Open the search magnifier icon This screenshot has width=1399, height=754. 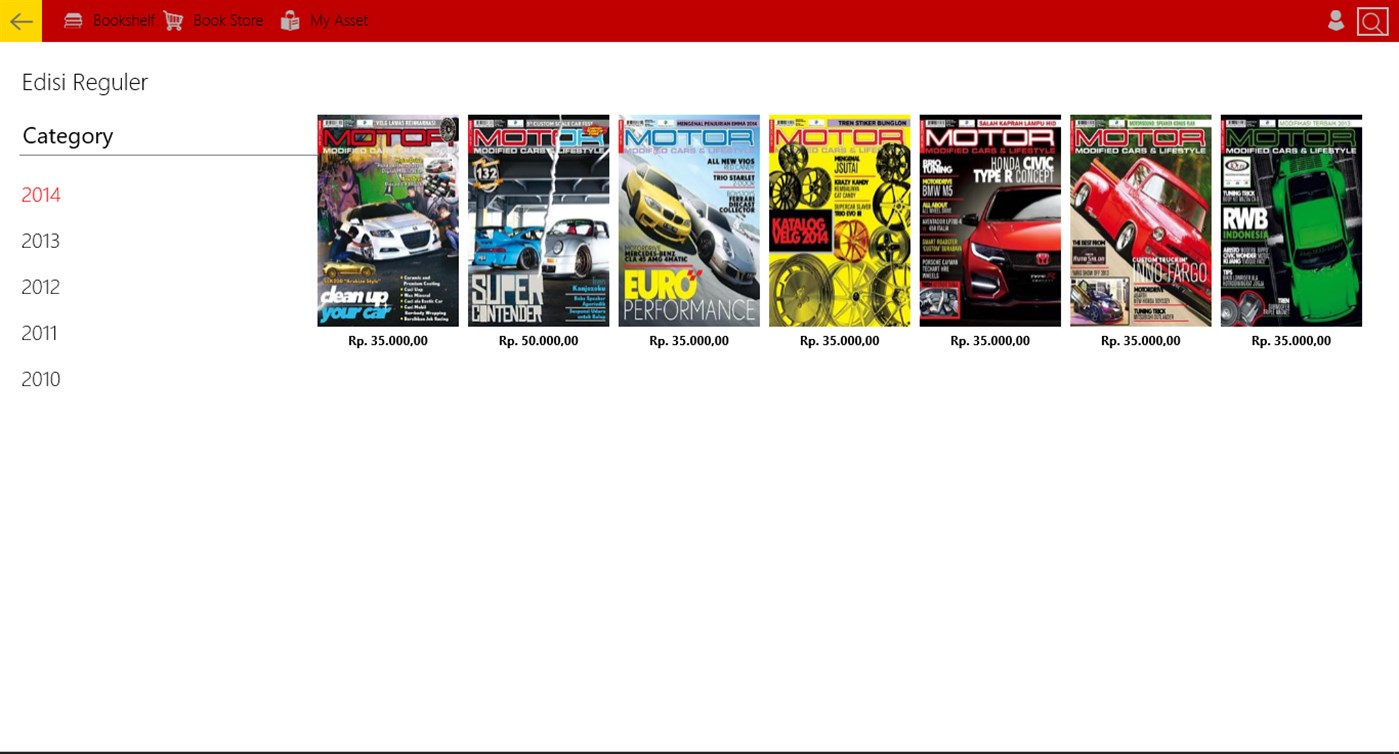[1372, 22]
